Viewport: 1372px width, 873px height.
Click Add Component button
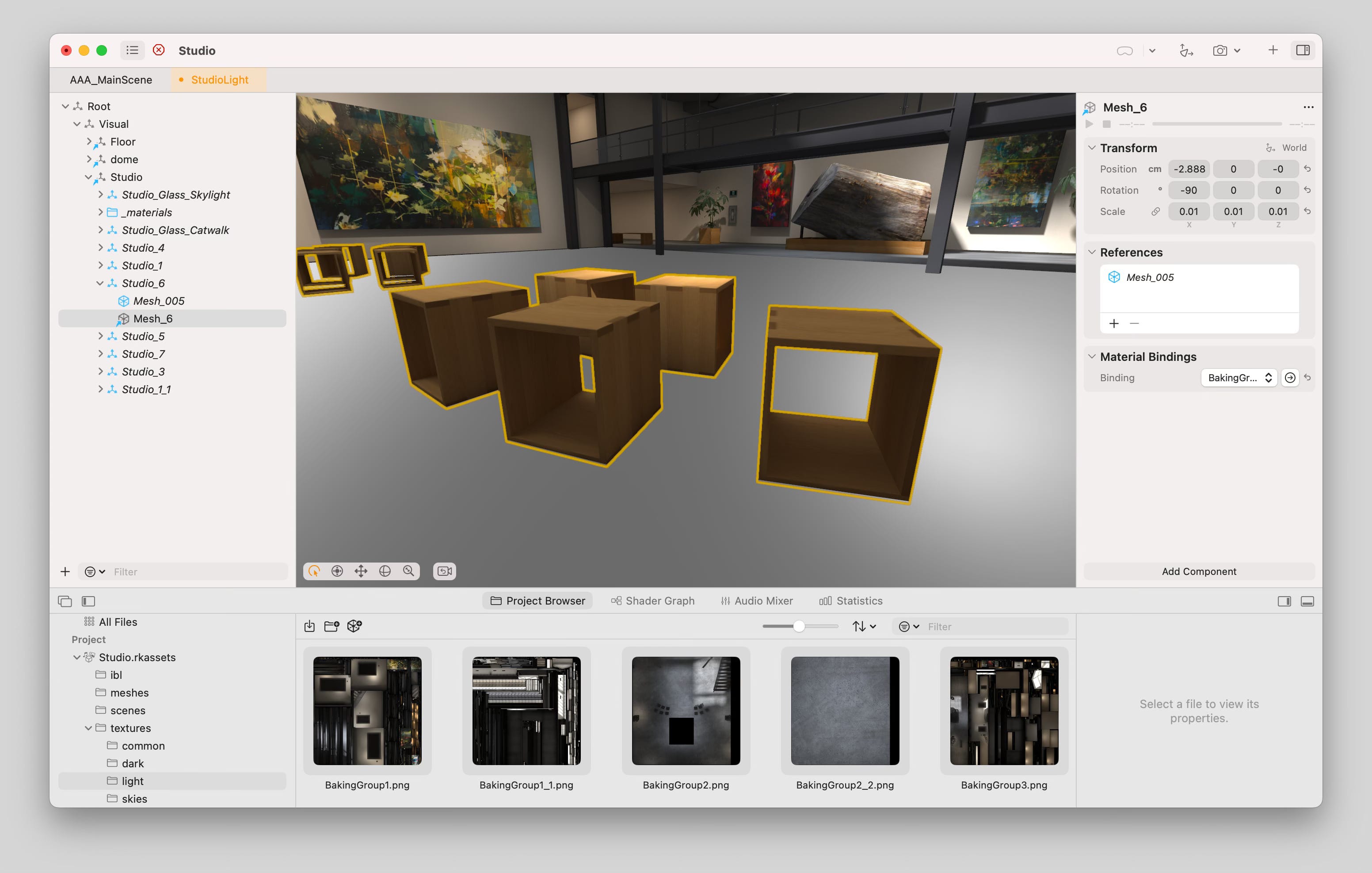click(1199, 571)
